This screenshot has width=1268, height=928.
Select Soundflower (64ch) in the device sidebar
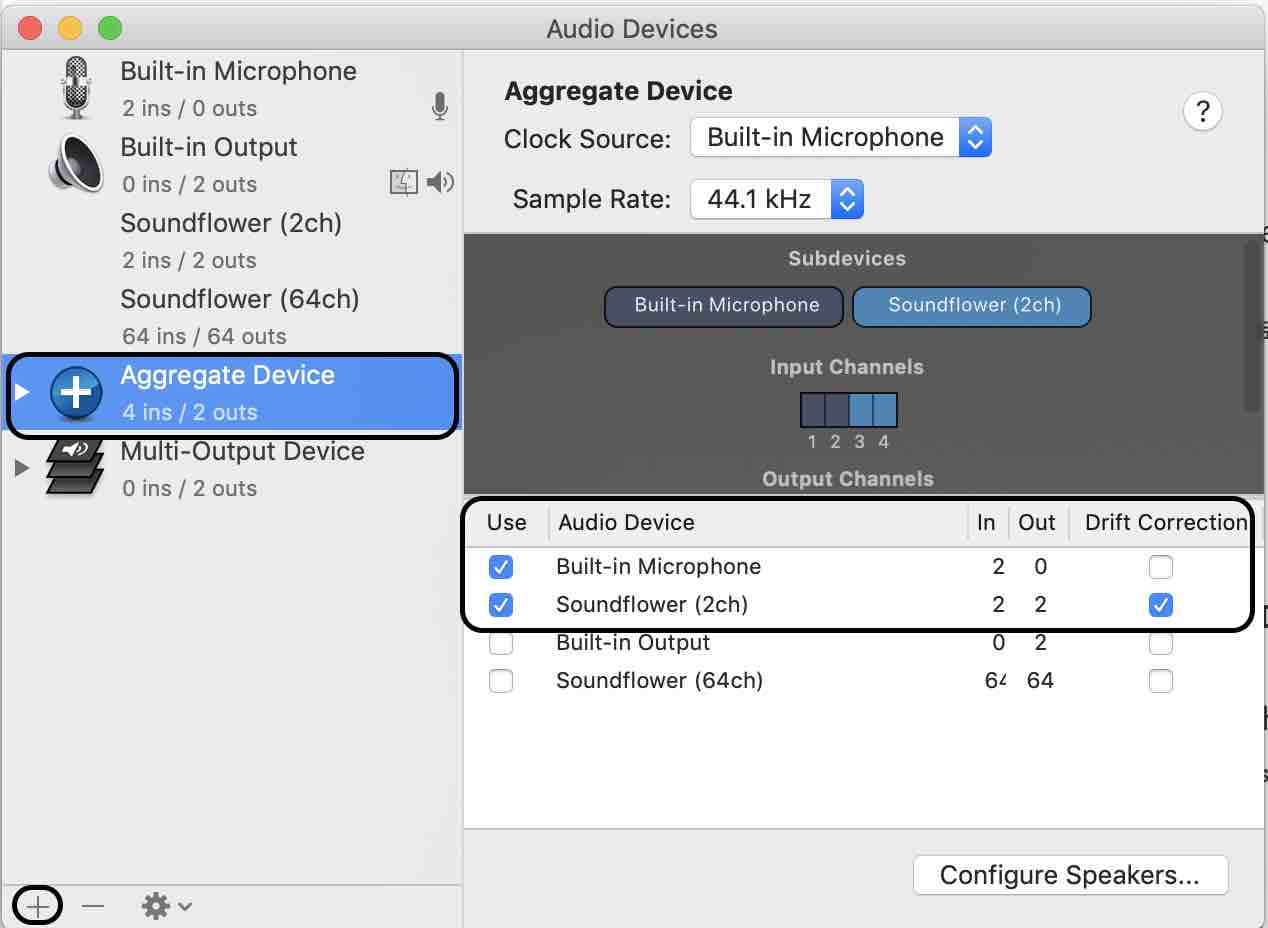click(232, 316)
